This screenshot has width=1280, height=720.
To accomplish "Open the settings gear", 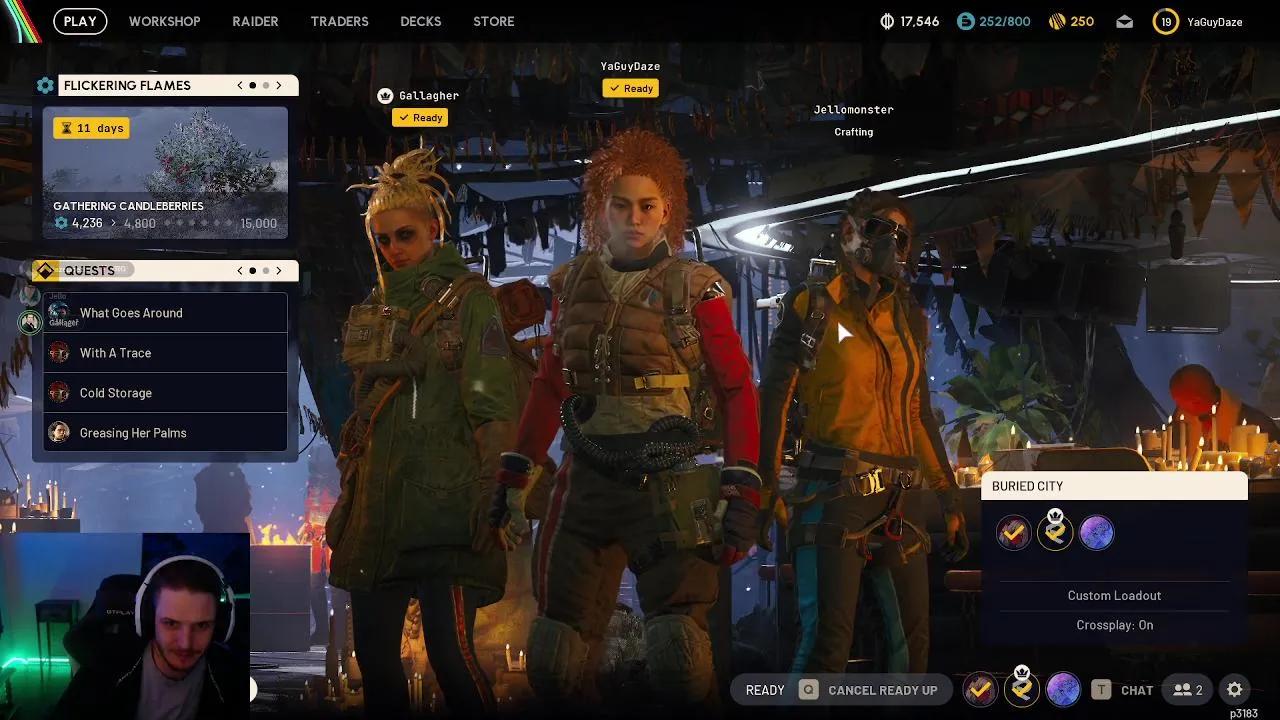I will [1235, 690].
